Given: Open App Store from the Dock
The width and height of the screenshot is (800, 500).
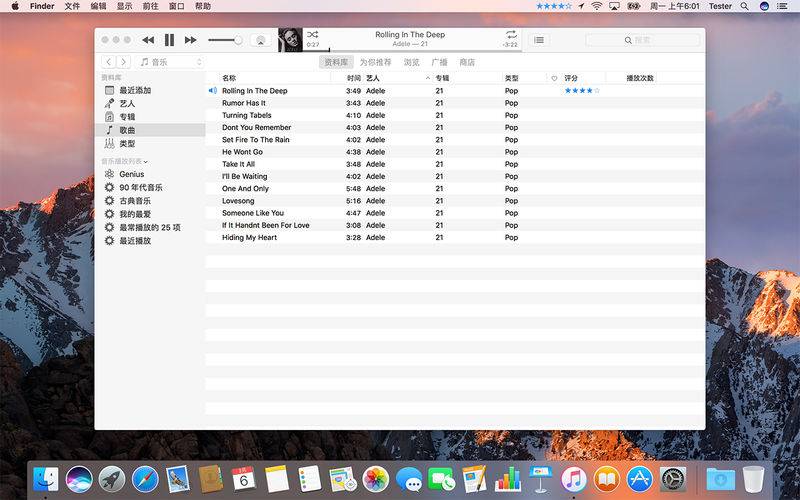Looking at the screenshot, I should [x=640, y=479].
